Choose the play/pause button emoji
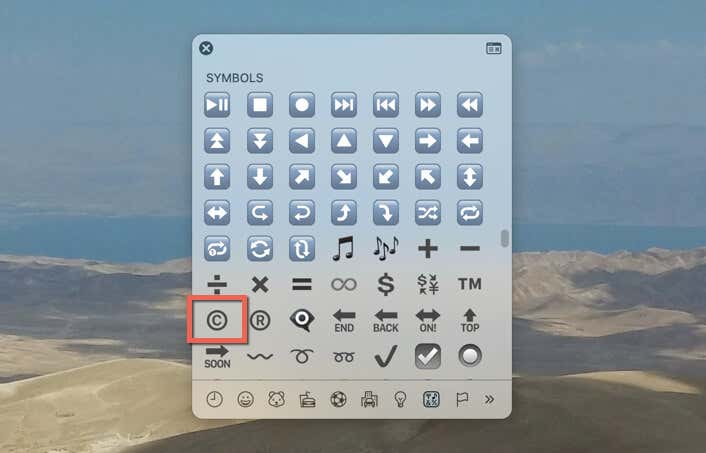The width and height of the screenshot is (706, 453). (x=217, y=104)
